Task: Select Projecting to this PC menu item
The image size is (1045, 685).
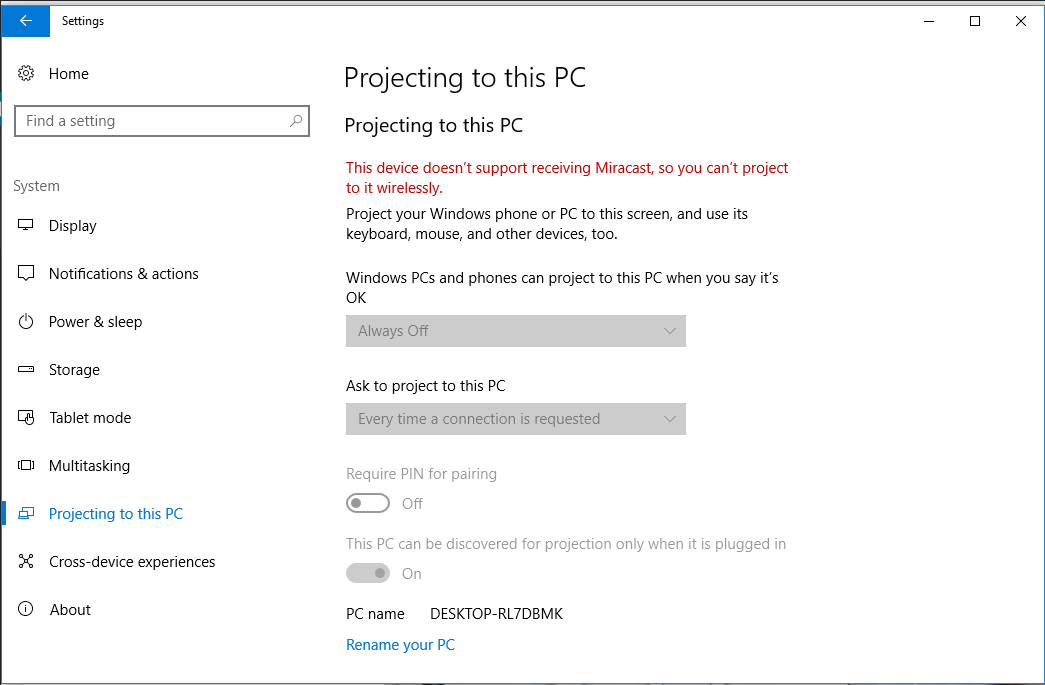Action: pyautogui.click(x=116, y=514)
